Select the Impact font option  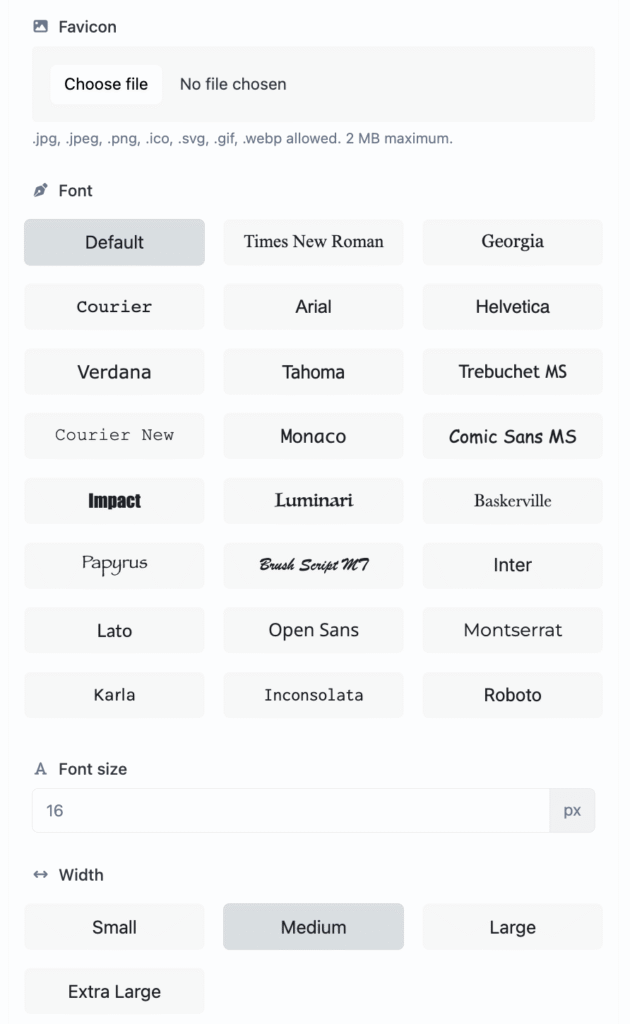pyautogui.click(x=114, y=501)
